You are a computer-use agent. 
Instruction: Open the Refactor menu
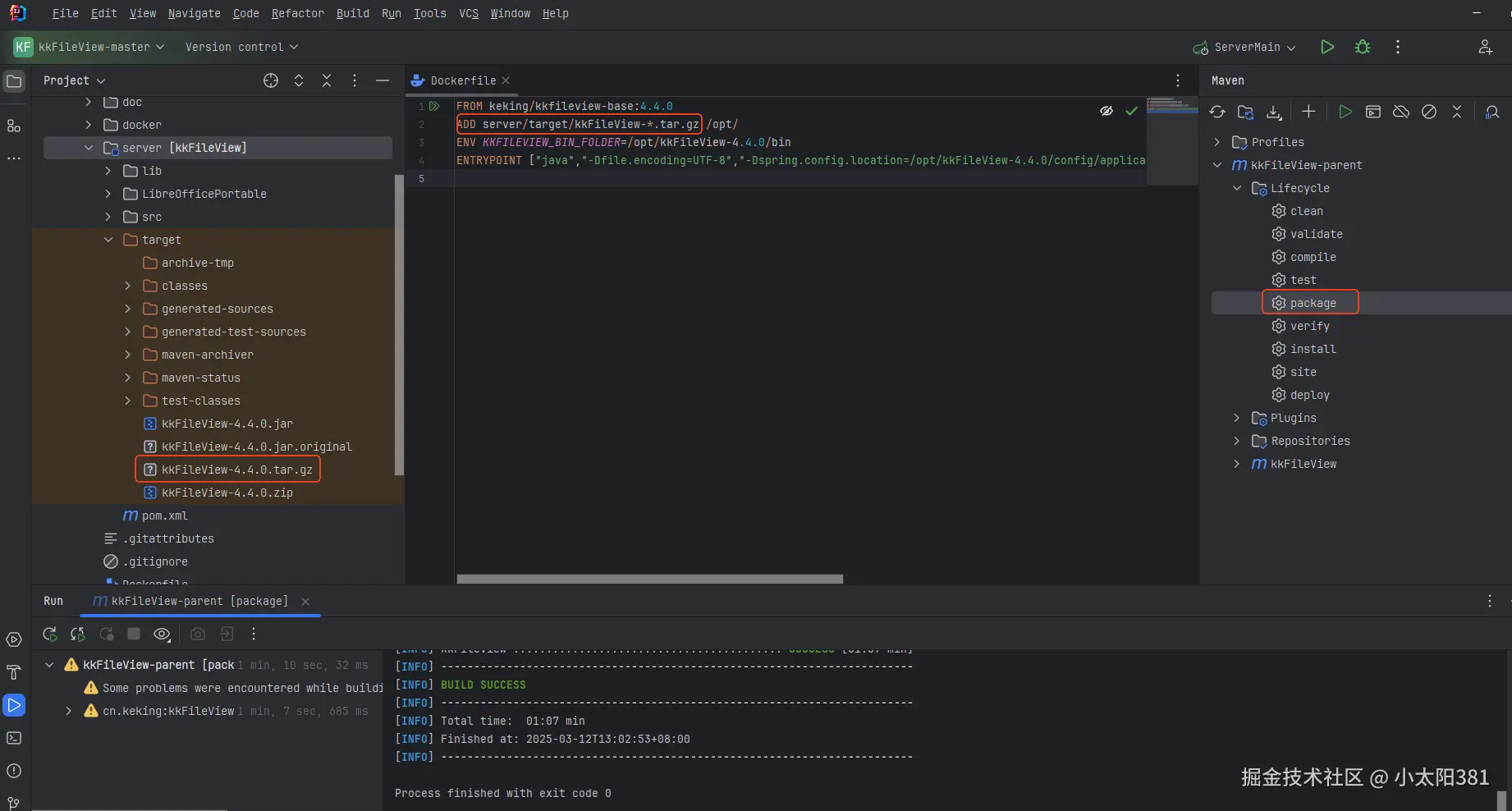coord(297,13)
